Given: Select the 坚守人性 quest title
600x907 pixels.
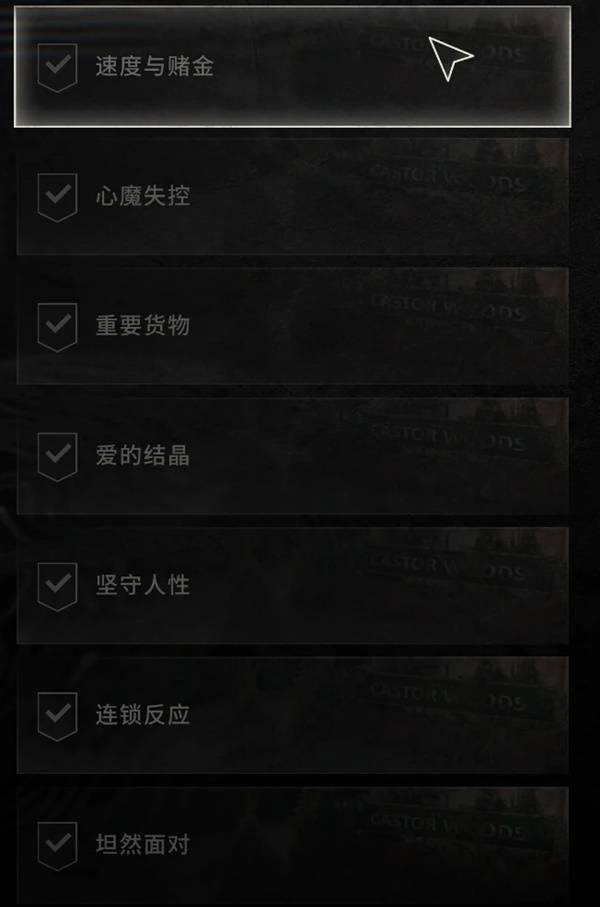Looking at the screenshot, I should [143, 585].
